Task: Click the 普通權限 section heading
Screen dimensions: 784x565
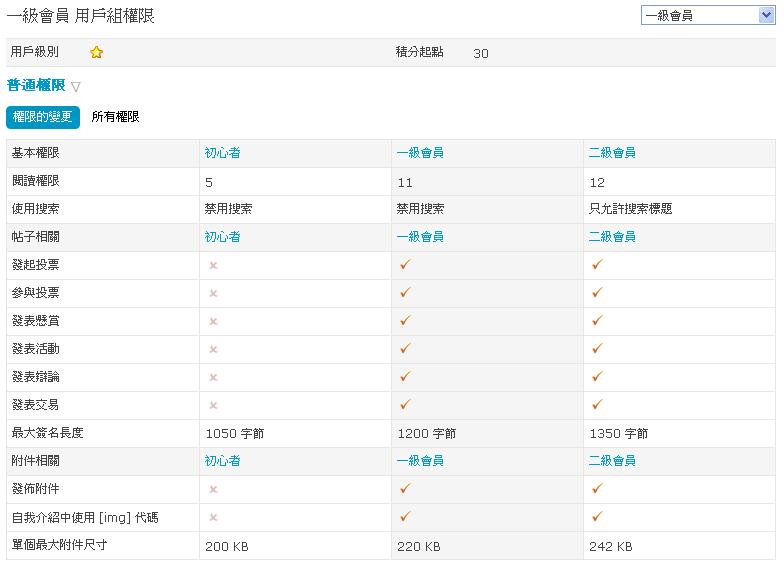Action: pyautogui.click(x=36, y=86)
